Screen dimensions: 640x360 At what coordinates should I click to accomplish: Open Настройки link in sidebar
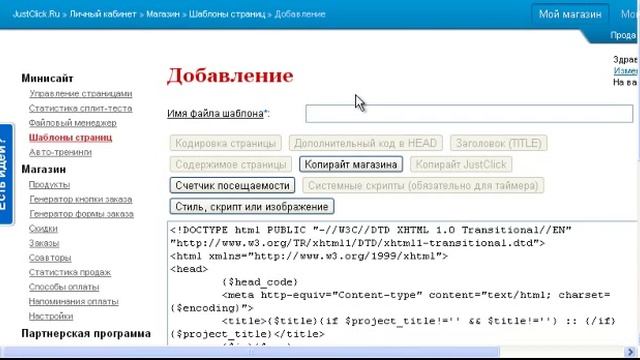point(51,316)
